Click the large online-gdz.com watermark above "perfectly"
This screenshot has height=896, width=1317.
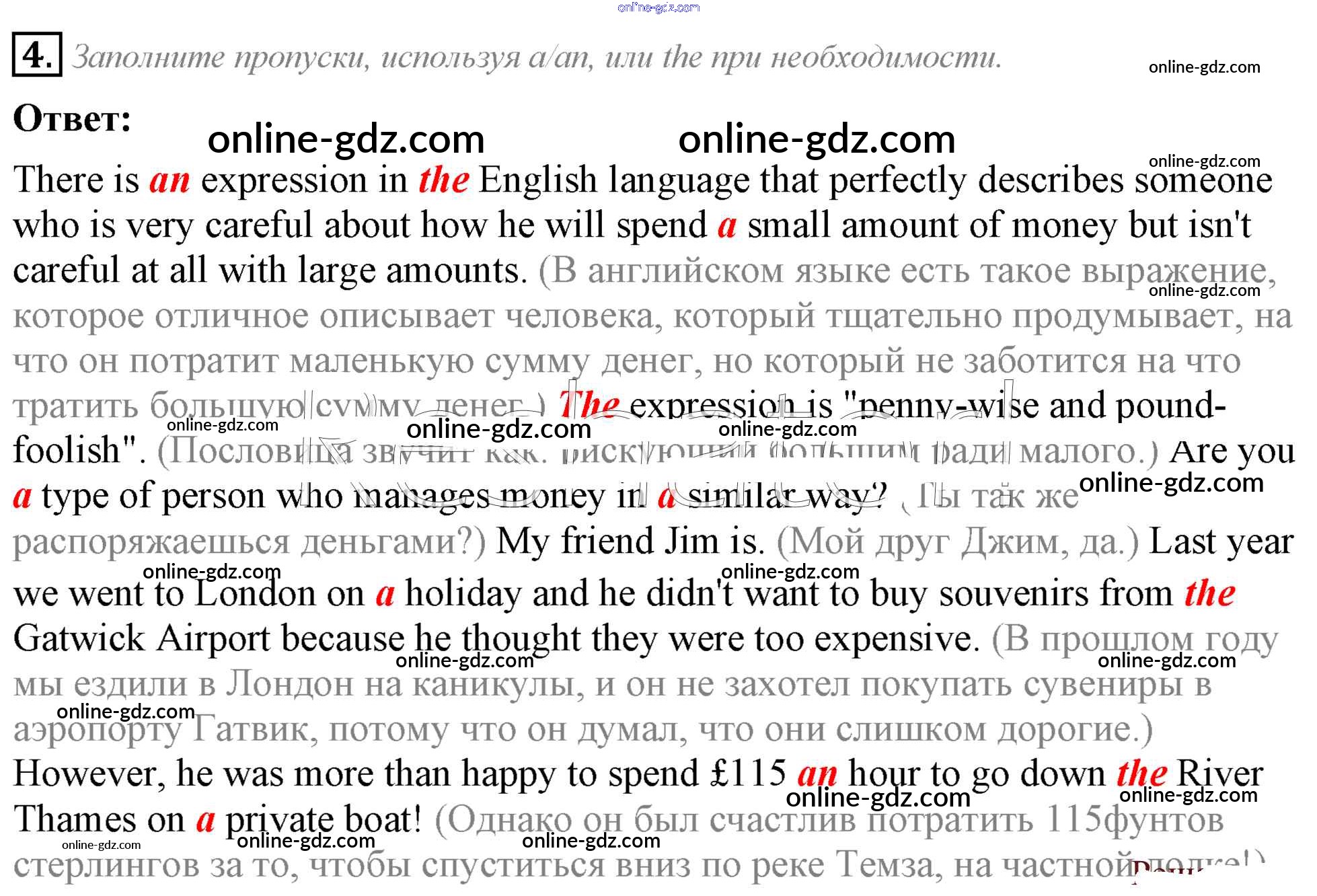point(817,140)
